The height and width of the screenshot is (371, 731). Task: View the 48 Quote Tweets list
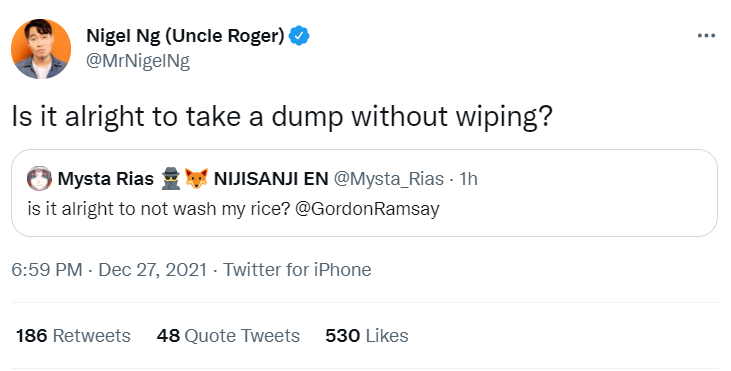[228, 336]
